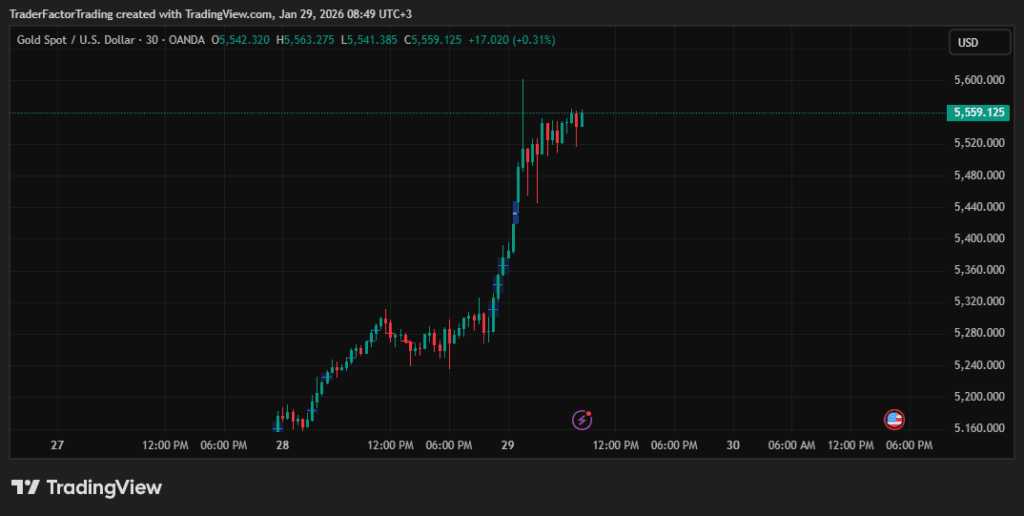Click the 5,600.000 price axis label
The image size is (1024, 516).
click(x=979, y=80)
